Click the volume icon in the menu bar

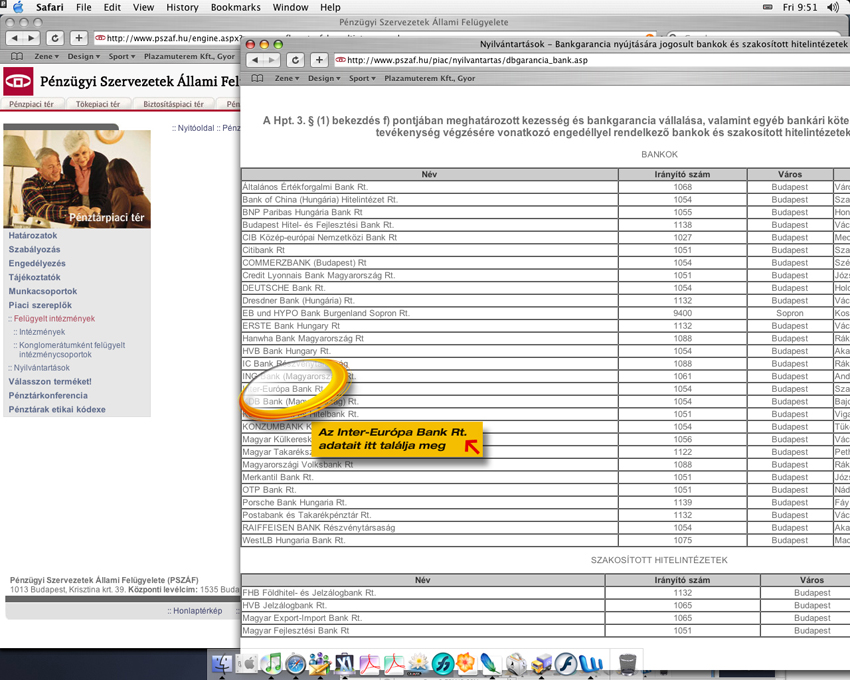tap(833, 7)
